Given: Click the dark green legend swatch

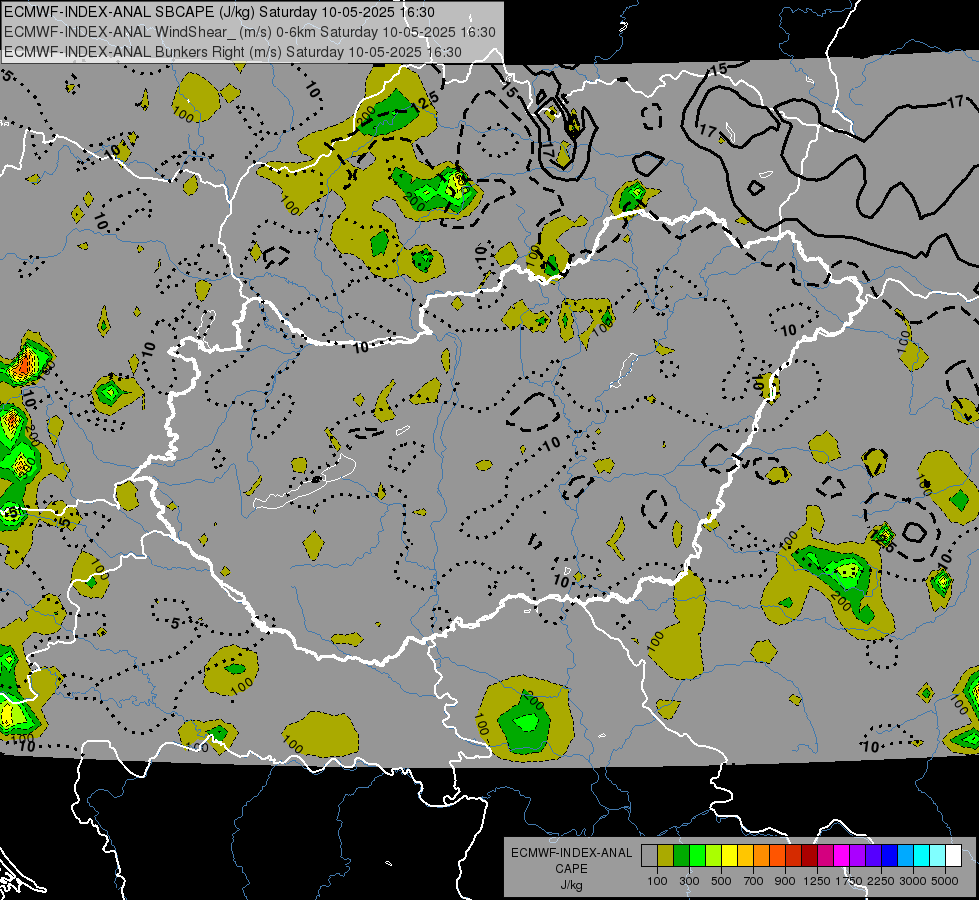Looking at the screenshot, I should click(681, 856).
